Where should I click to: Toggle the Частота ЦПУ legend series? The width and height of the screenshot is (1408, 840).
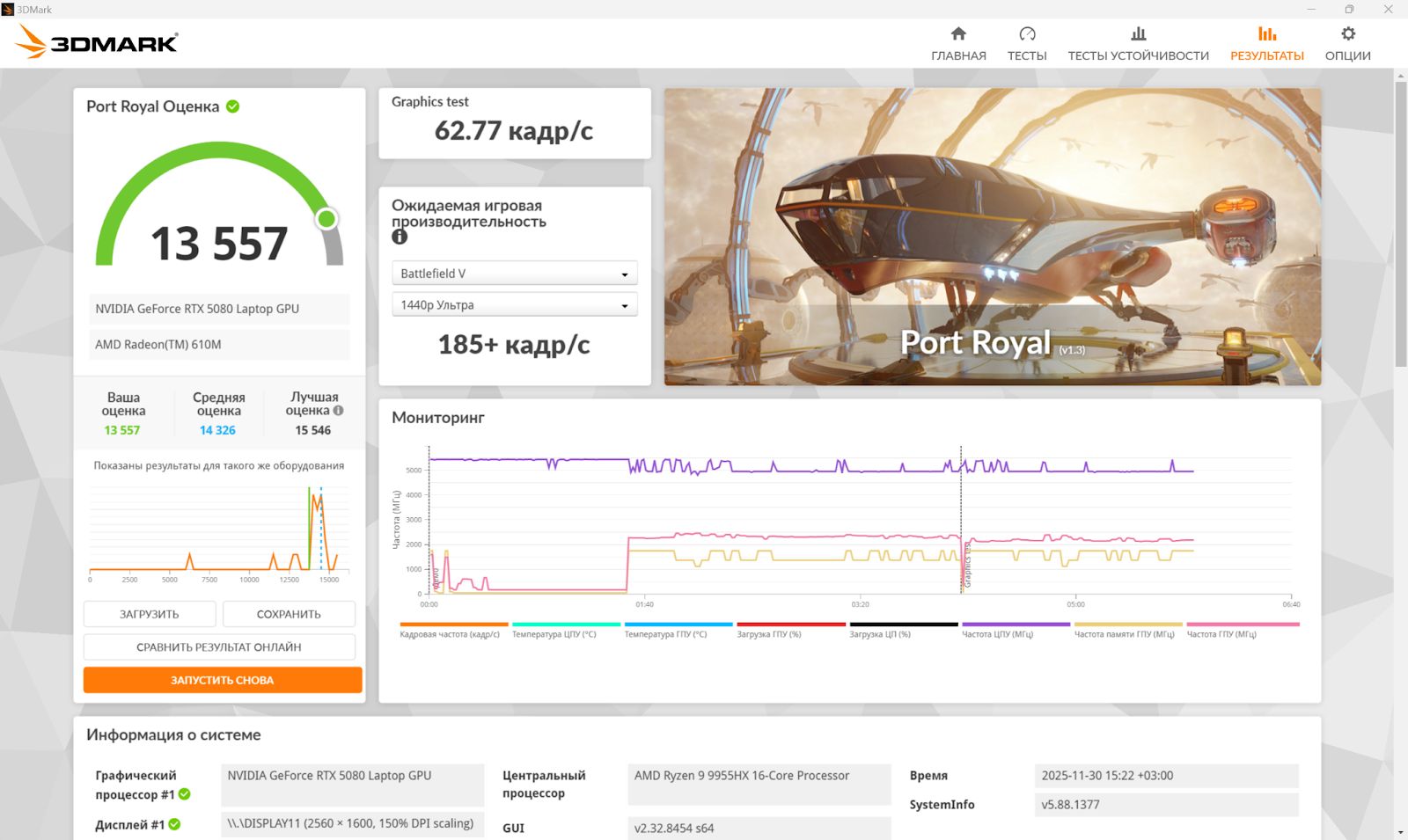(x=1015, y=630)
